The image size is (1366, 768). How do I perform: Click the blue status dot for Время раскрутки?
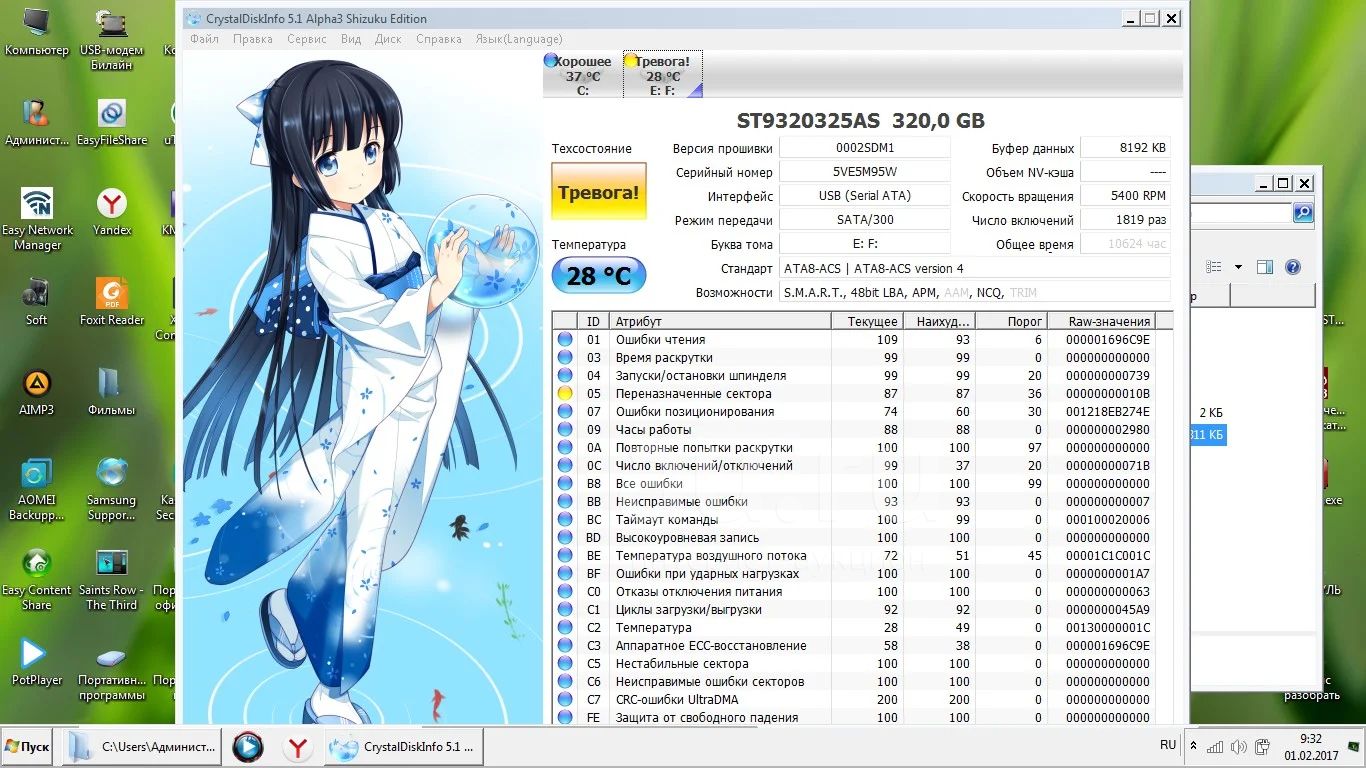click(565, 358)
